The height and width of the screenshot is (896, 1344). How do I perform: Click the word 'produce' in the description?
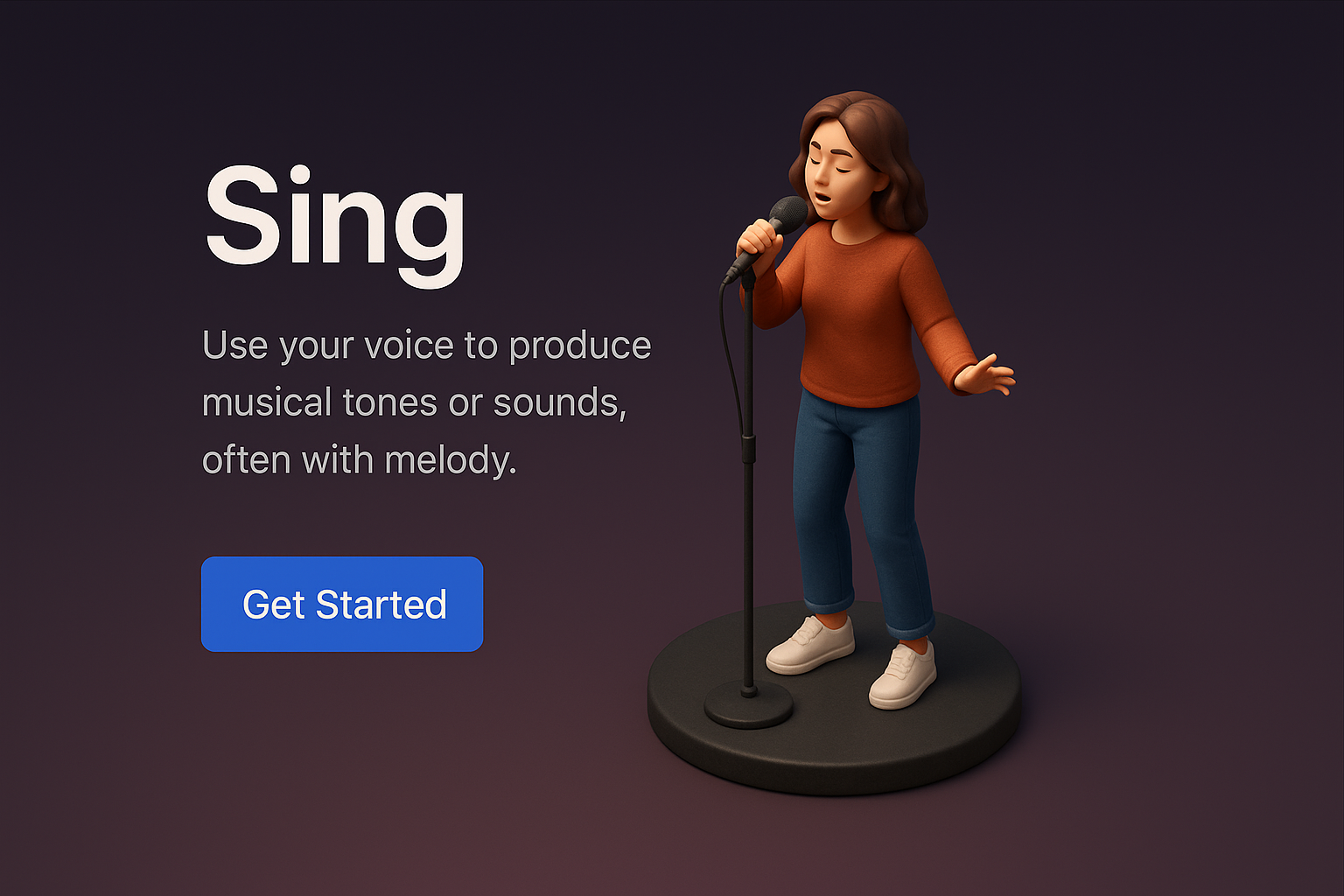(x=580, y=347)
